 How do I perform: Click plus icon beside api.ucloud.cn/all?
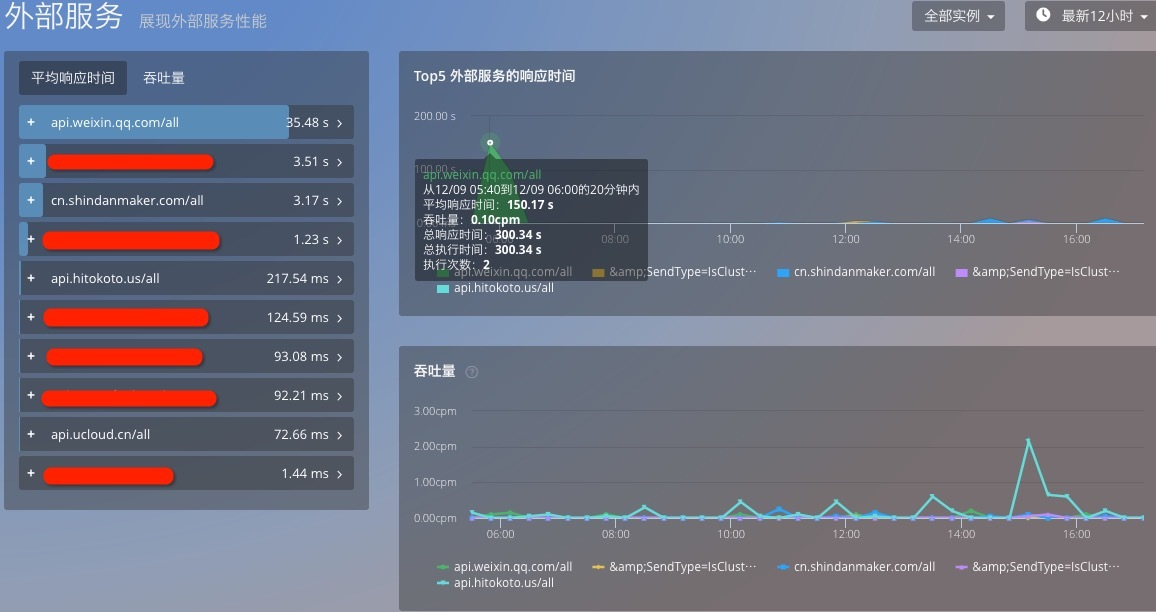click(x=31, y=434)
